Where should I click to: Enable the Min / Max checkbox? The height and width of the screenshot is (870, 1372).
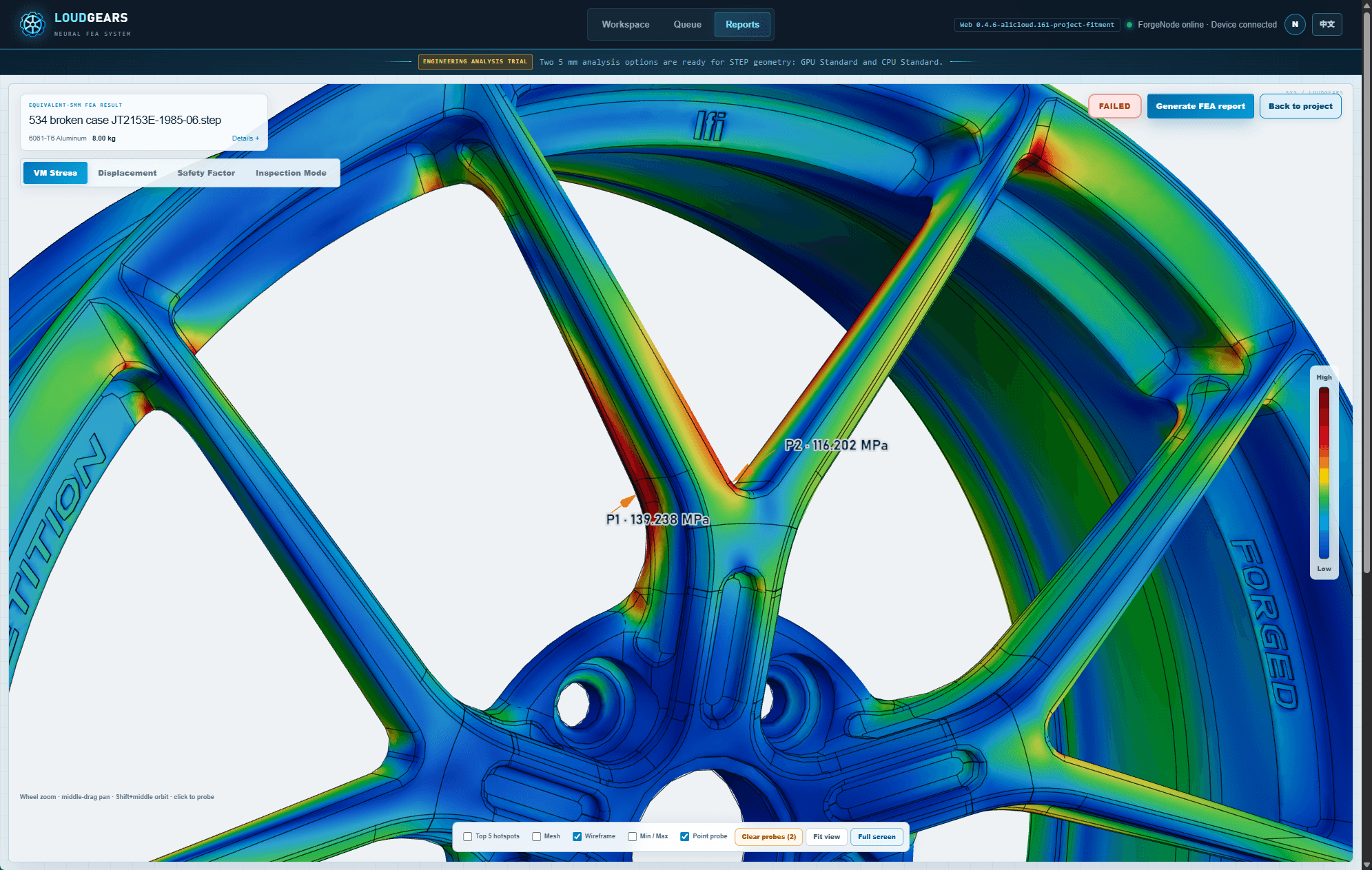coord(632,836)
